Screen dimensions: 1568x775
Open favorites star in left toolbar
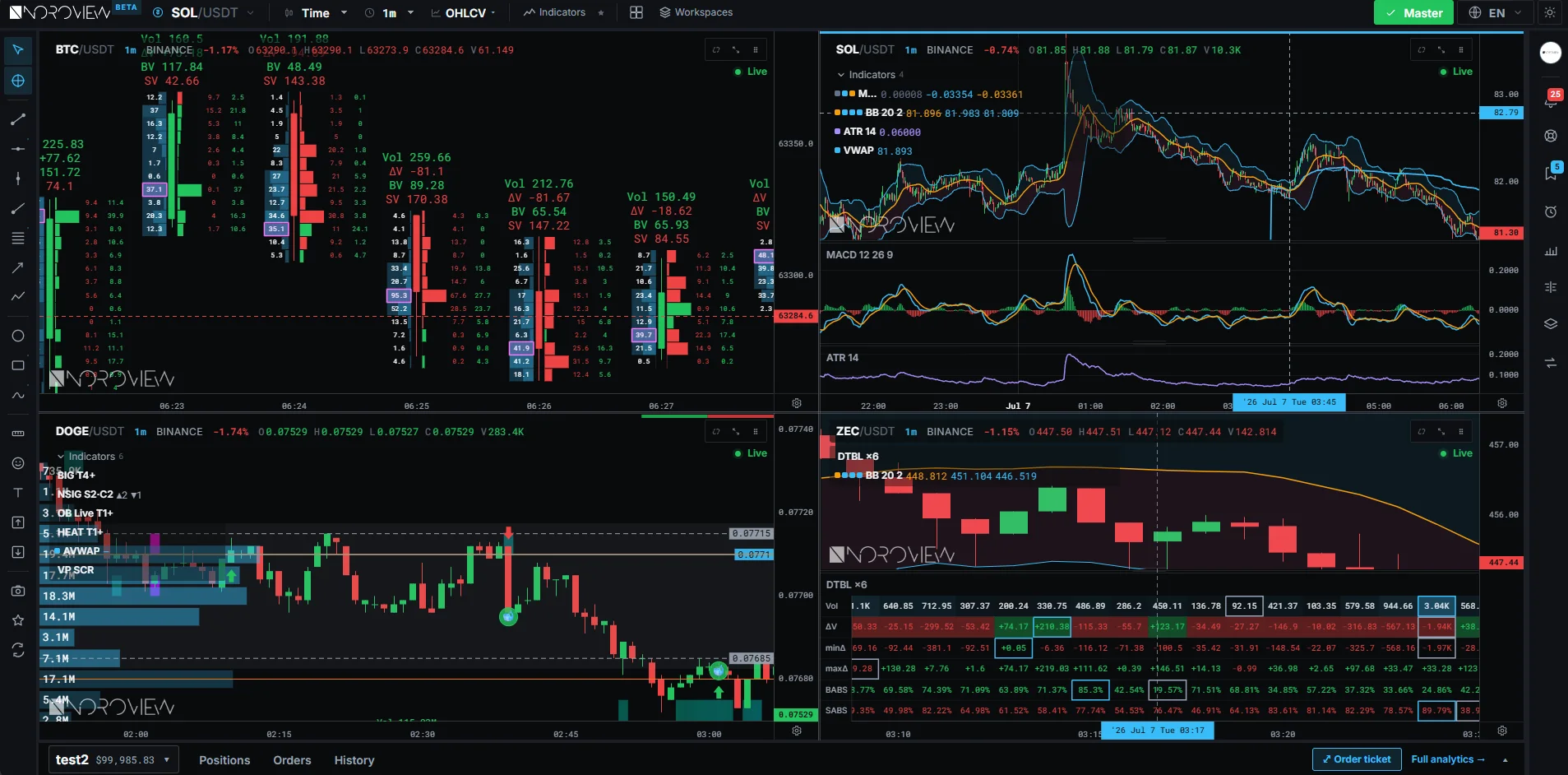[x=18, y=620]
